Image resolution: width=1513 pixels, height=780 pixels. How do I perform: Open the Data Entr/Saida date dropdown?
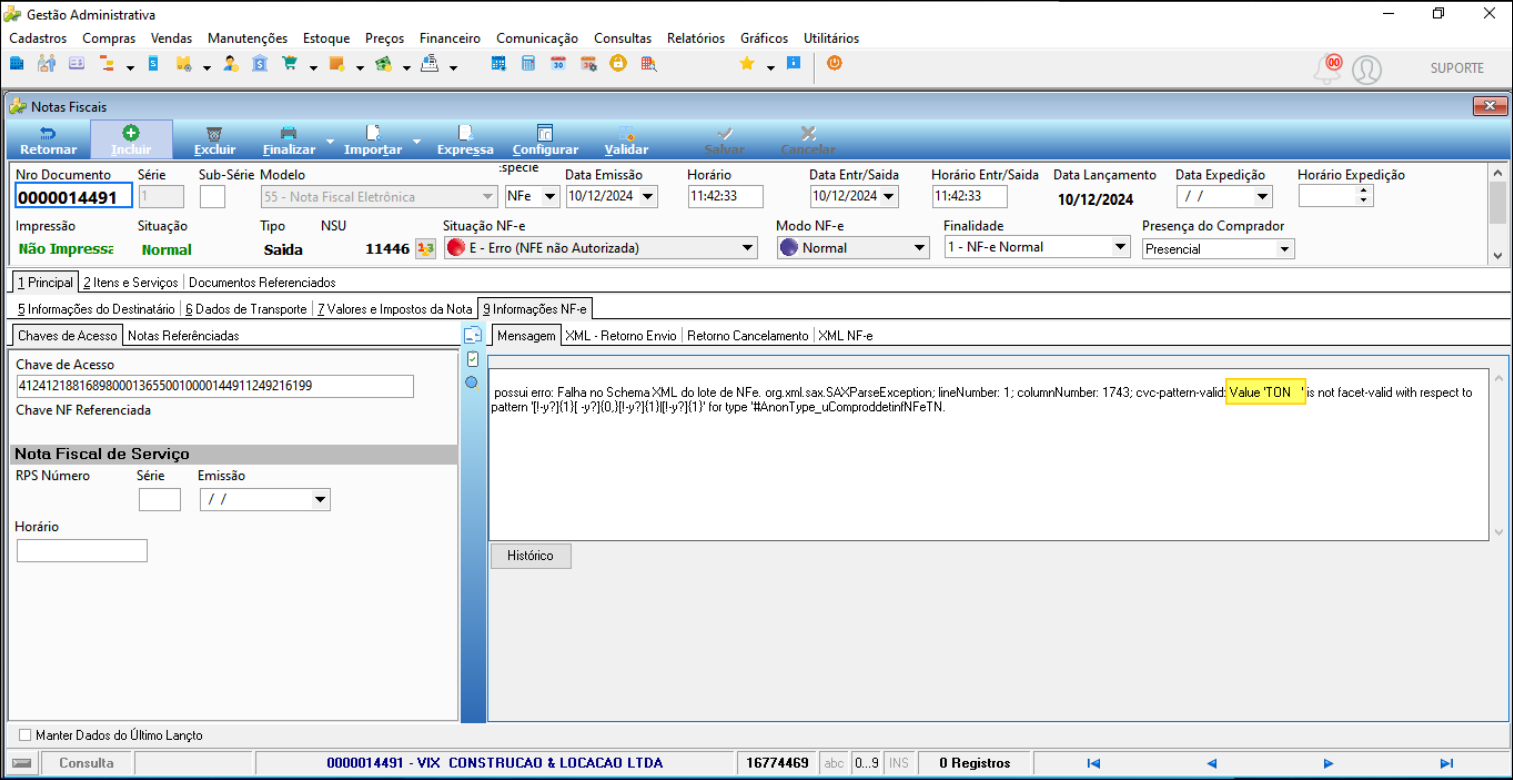[x=889, y=196]
